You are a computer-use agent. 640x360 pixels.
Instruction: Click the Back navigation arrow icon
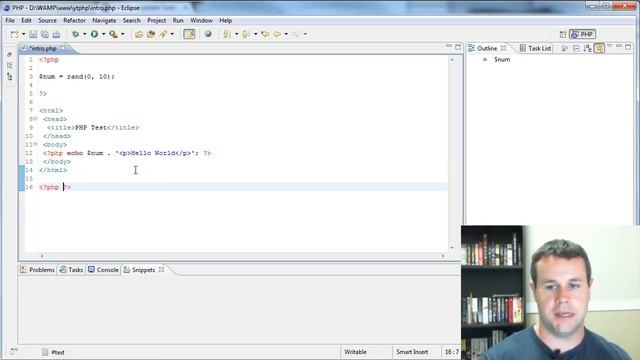(277, 34)
